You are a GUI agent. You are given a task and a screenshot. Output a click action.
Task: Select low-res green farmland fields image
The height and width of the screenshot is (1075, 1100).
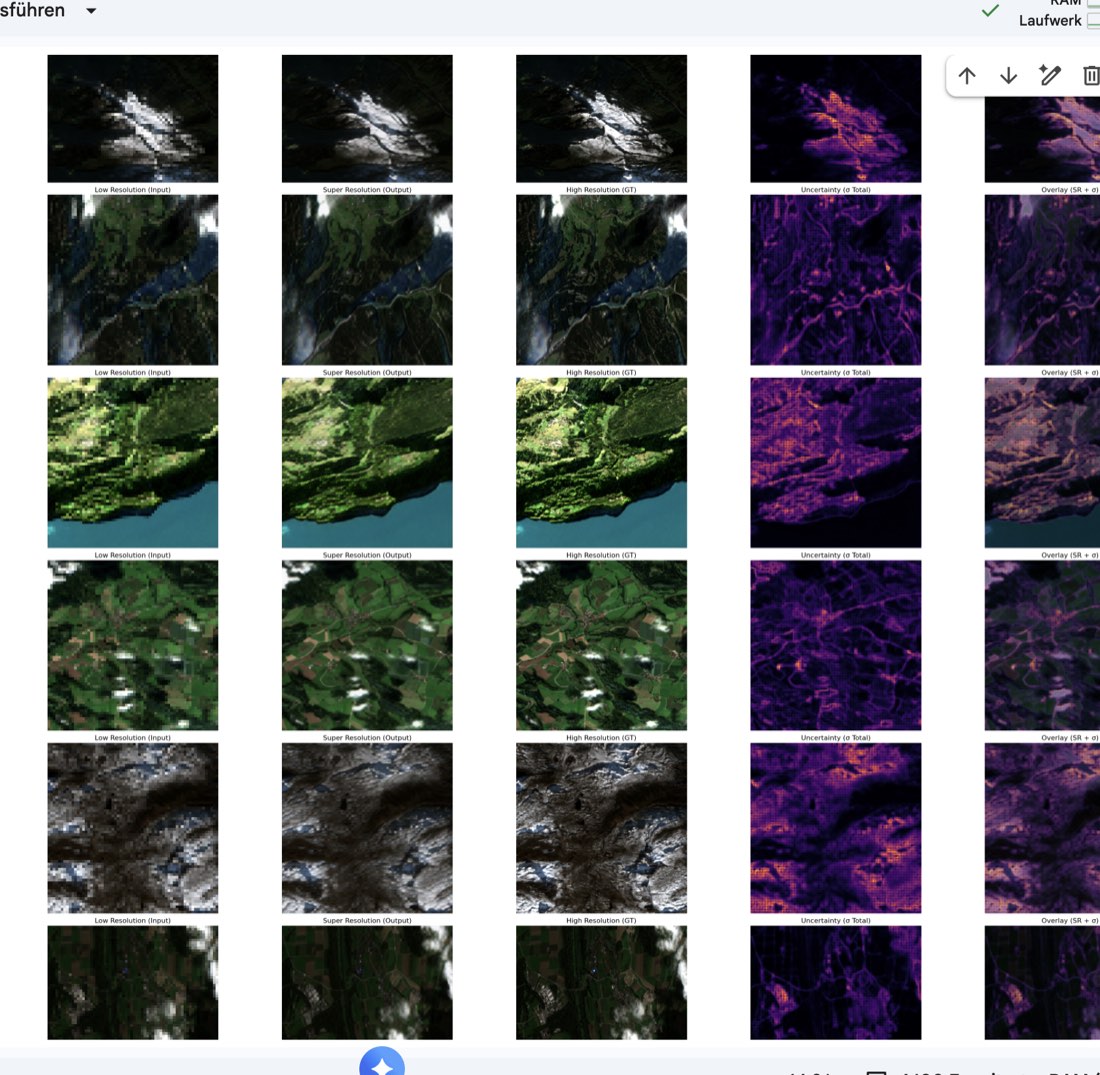[x=133, y=645]
